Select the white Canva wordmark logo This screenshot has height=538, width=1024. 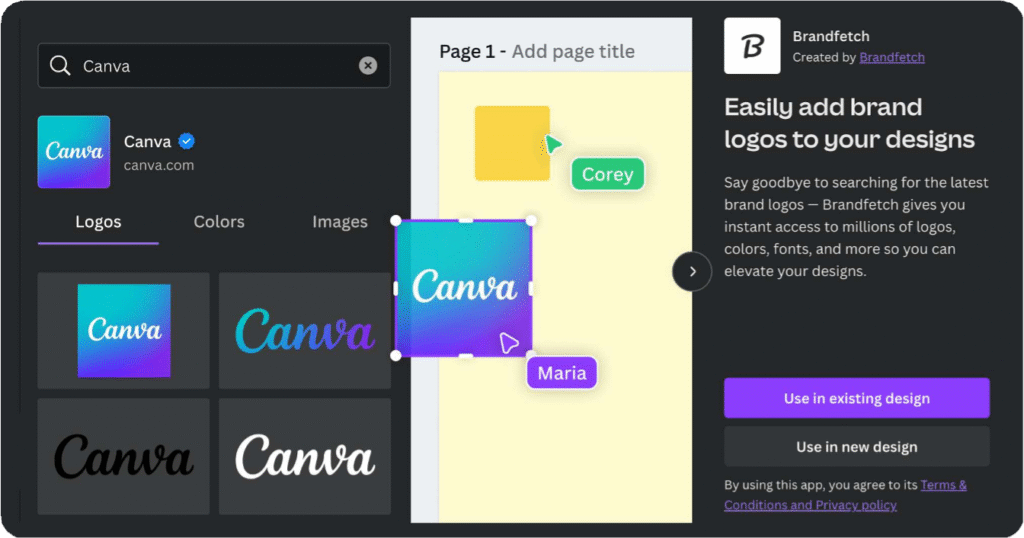coord(304,456)
